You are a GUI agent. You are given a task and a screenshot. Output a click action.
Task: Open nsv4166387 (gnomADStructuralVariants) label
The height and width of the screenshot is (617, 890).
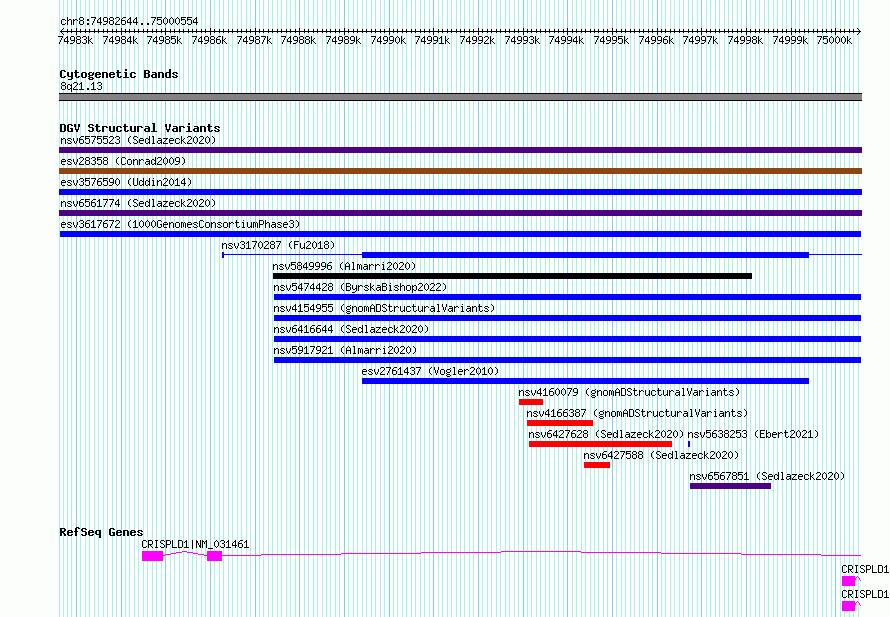[637, 413]
